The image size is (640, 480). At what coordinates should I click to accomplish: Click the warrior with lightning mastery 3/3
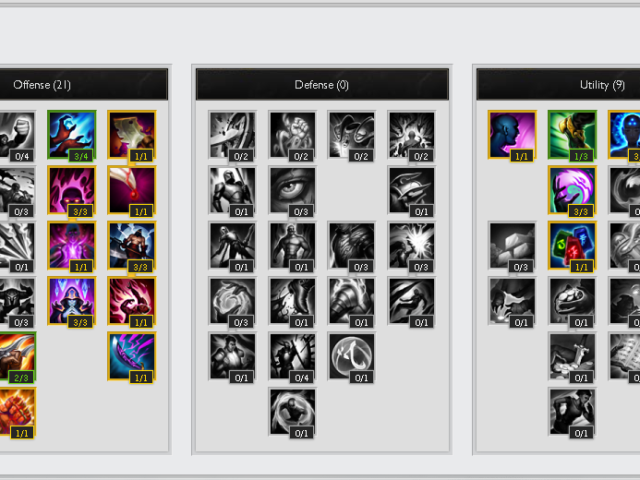[132, 245]
